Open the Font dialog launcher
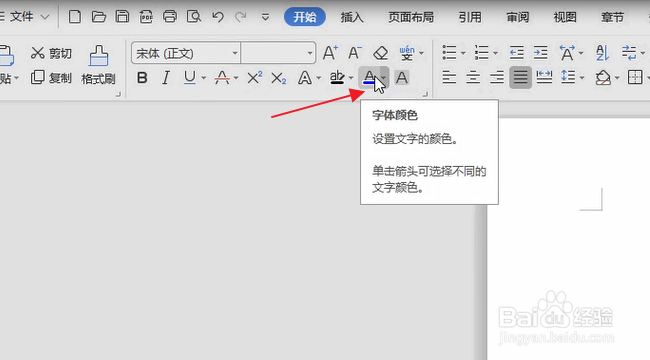 [x=425, y=95]
